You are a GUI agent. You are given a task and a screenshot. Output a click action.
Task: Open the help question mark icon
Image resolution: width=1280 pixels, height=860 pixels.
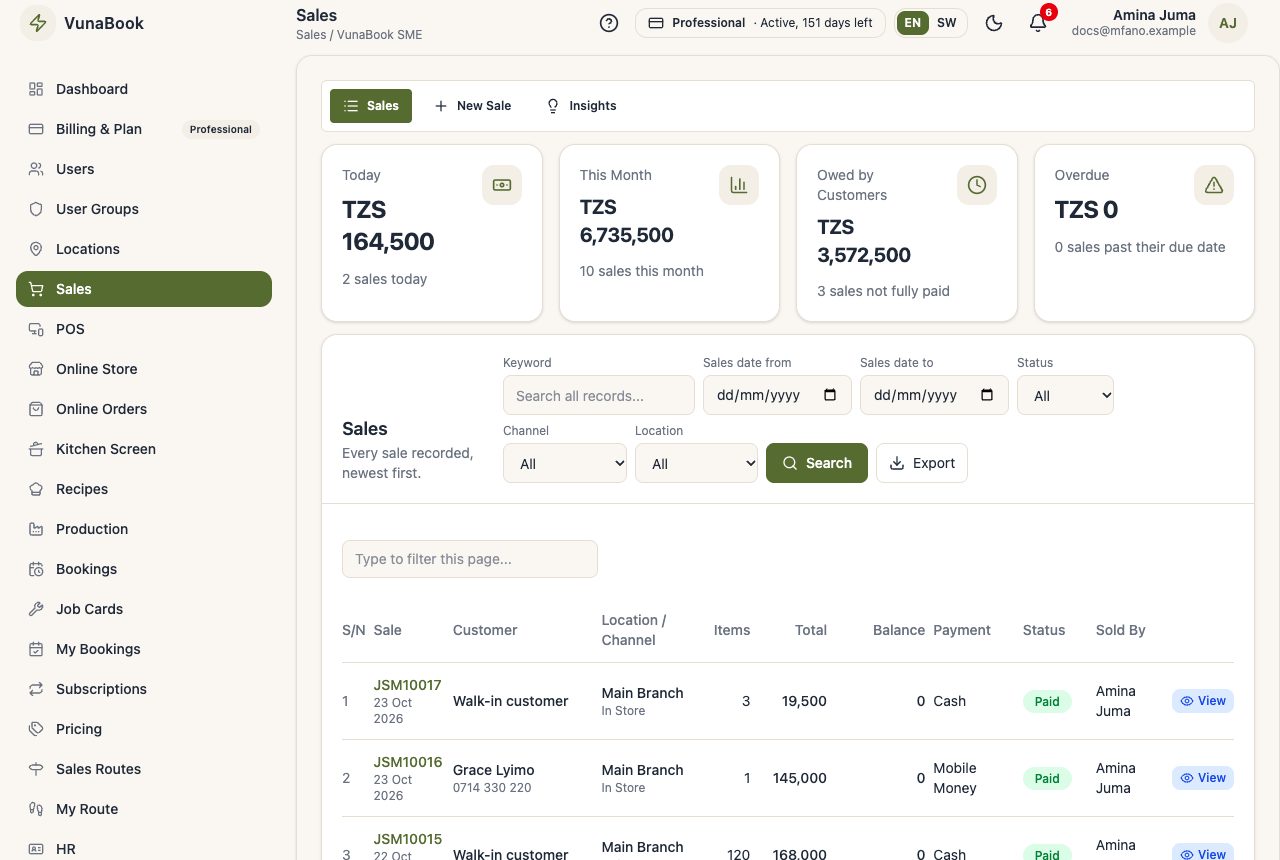pos(609,23)
